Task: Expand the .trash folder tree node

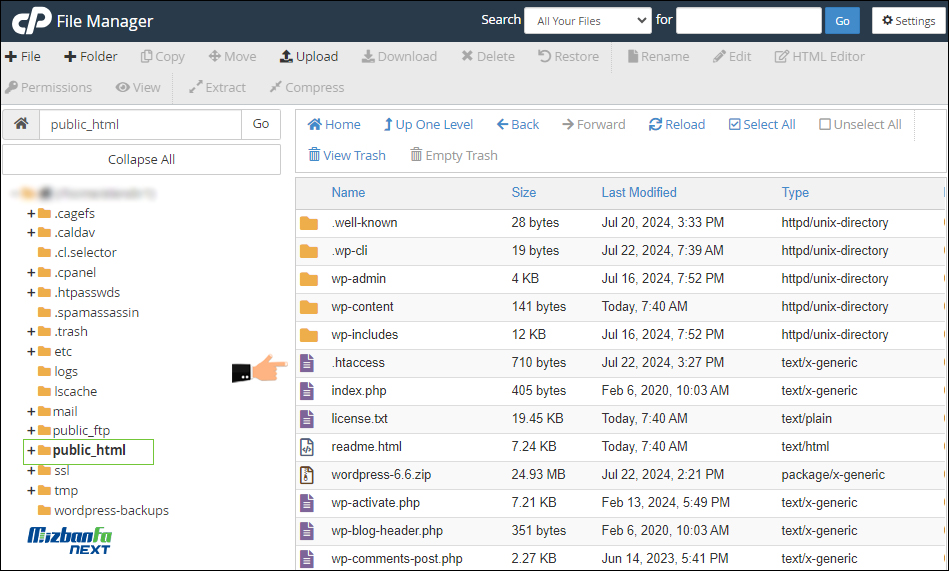Action: [31, 332]
